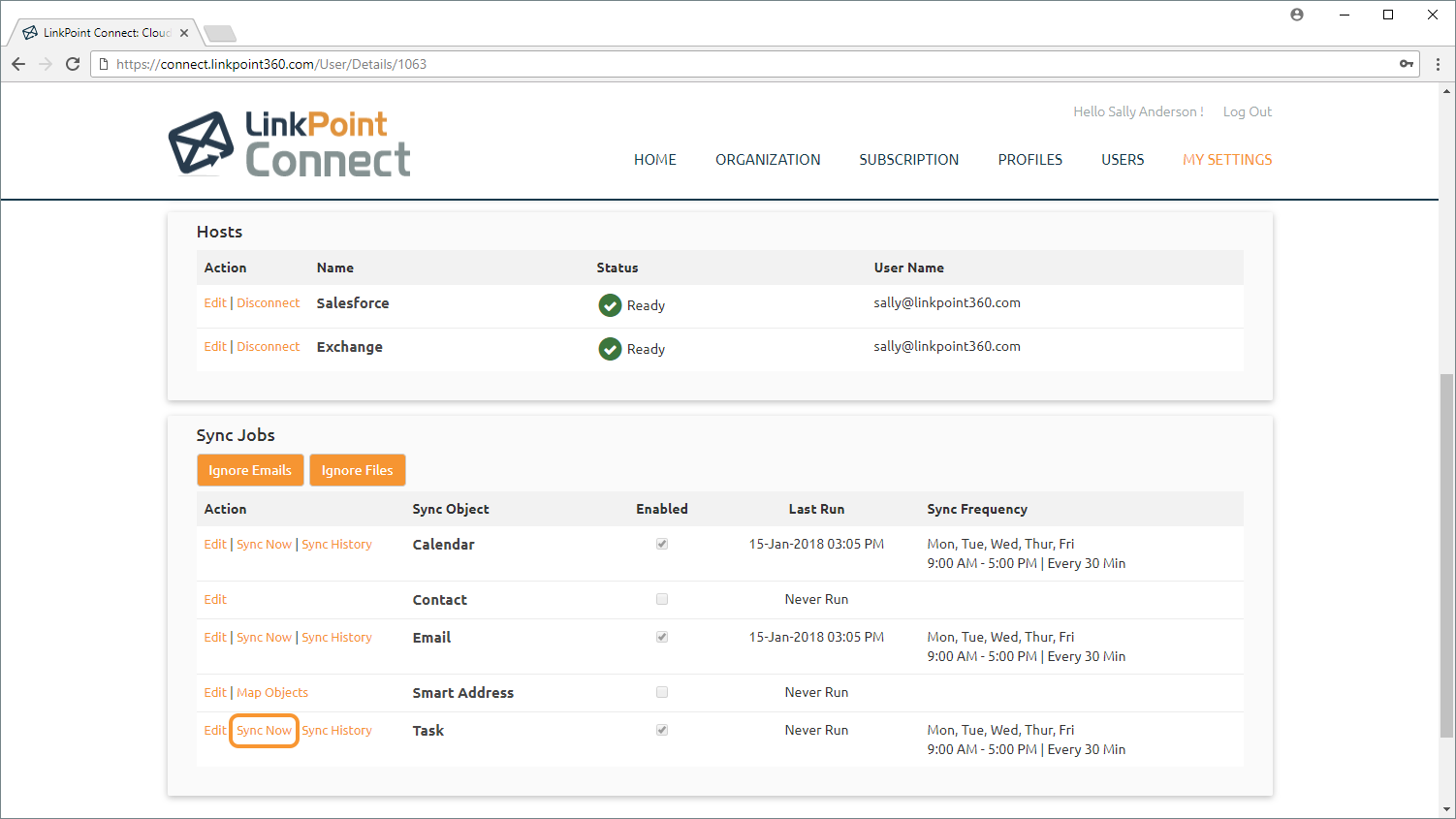Click the Salesforce row sally@linkpoint360.com username
Screen dimensions: 1456x819
[947, 302]
